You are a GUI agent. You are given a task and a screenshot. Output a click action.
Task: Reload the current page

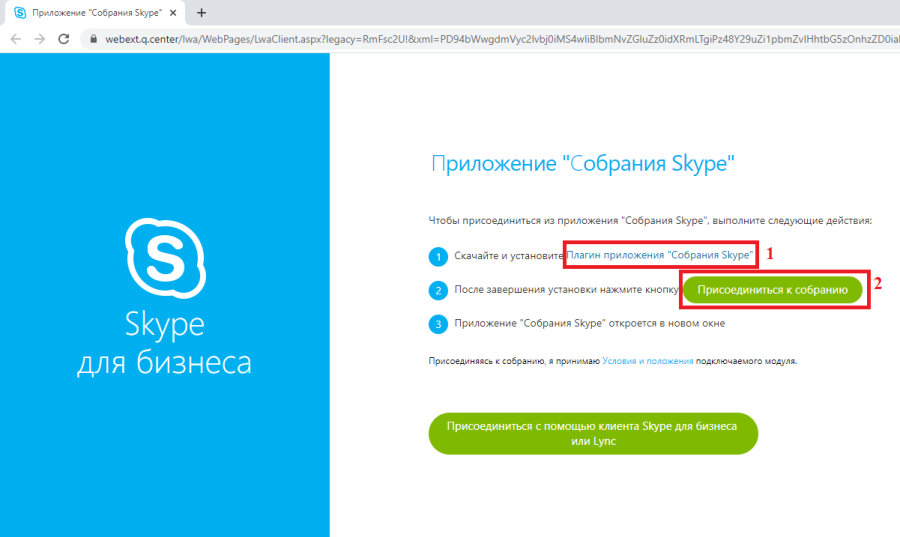64,39
